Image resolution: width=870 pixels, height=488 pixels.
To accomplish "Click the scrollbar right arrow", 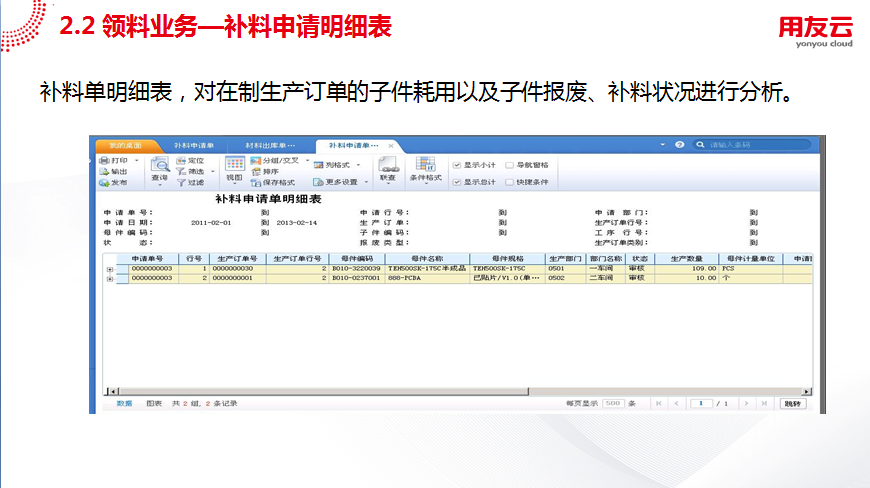I will (807, 392).
